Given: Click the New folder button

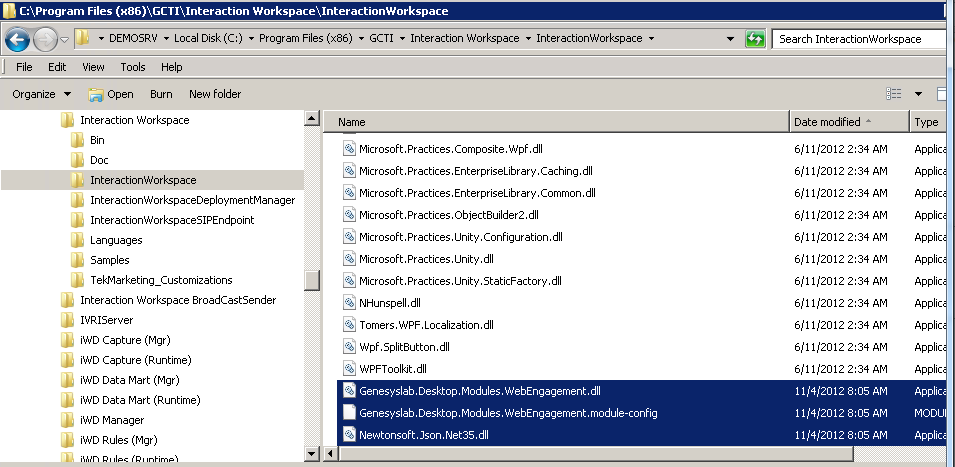Looking at the screenshot, I should point(215,94).
